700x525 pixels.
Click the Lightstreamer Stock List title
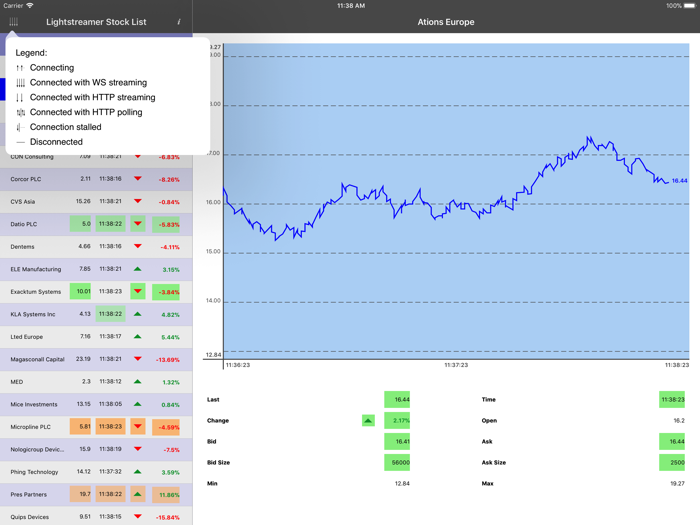[x=96, y=22]
